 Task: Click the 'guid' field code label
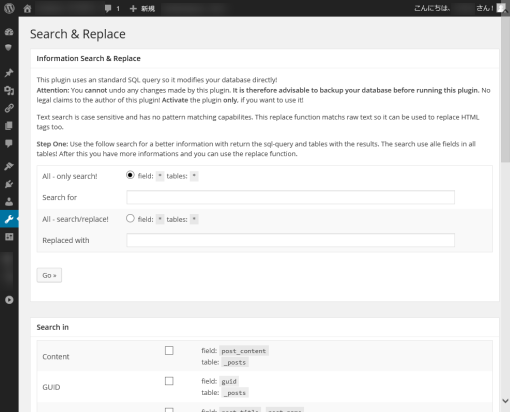[229, 381]
